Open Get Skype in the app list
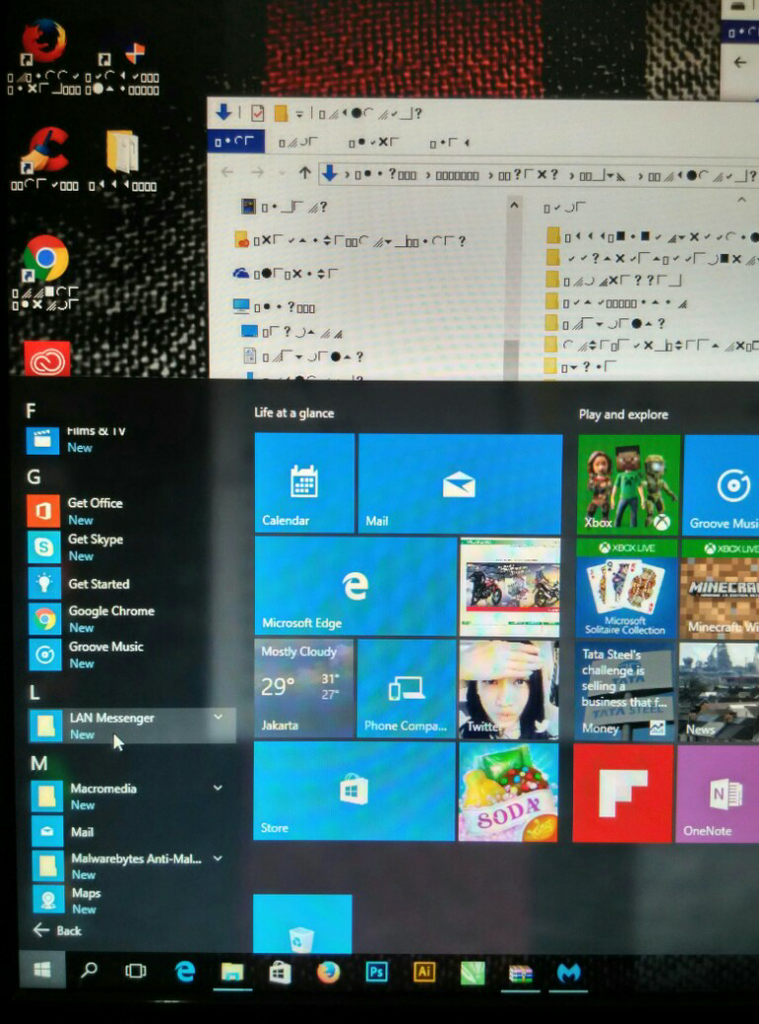Screen dimensions: 759x1024 (131, 547)
